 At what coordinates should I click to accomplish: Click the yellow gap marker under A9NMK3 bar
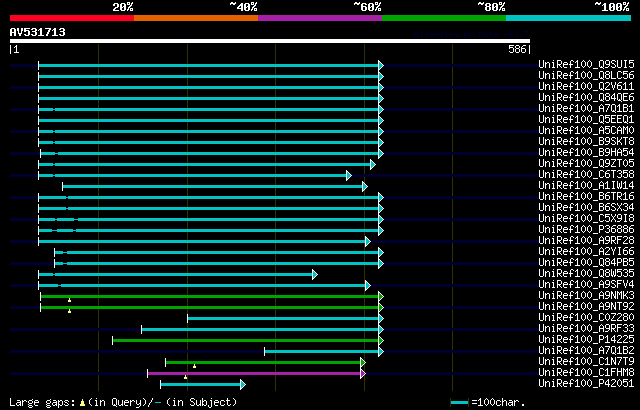pos(69,300)
